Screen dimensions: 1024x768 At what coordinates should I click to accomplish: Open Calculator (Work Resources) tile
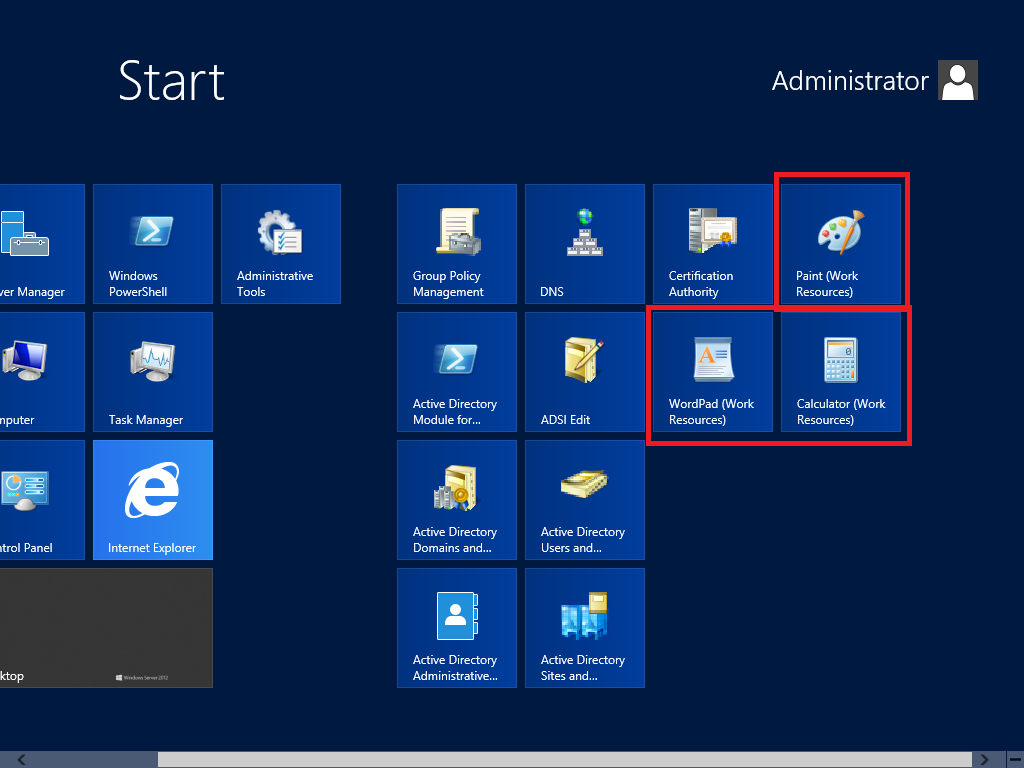(841, 372)
